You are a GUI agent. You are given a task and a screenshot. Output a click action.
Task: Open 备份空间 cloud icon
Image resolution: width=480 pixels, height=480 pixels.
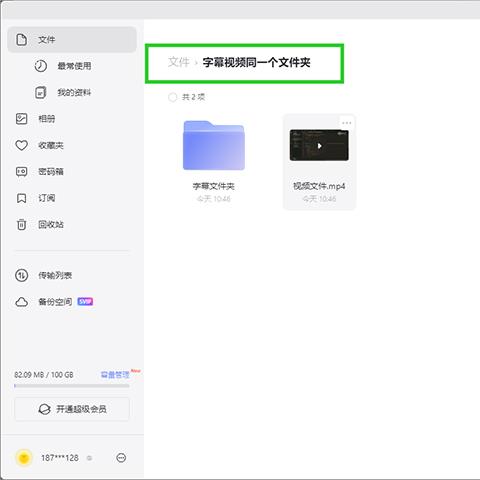(x=22, y=302)
